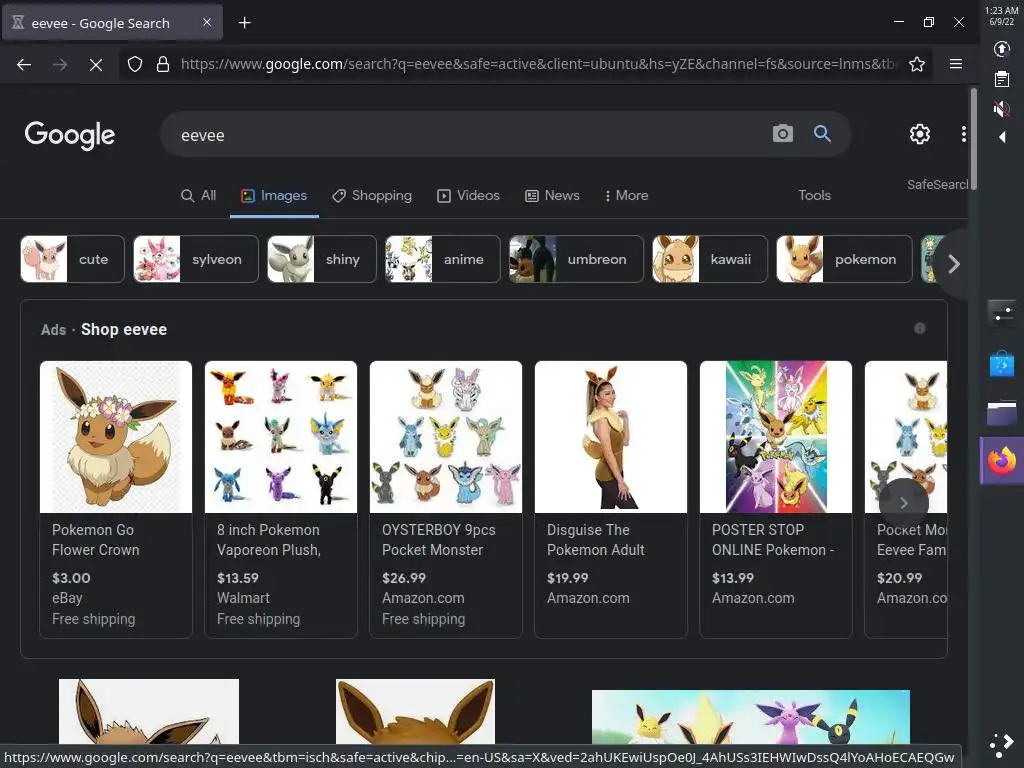Screen dimensions: 1024x768
Task: Click POSTER STOP ONLINE Pokemon title text
Action: (773, 539)
